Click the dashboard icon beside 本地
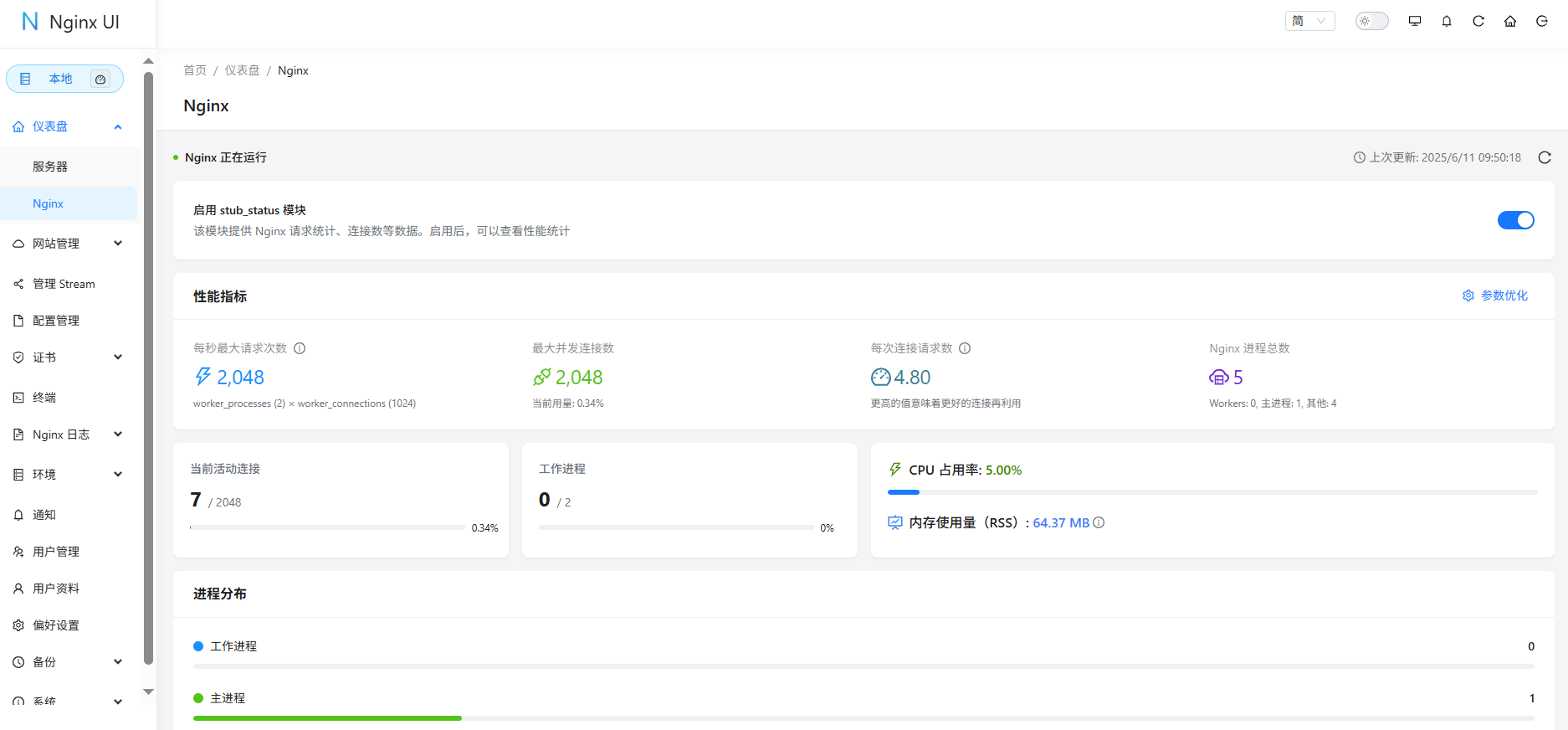 pyautogui.click(x=100, y=79)
